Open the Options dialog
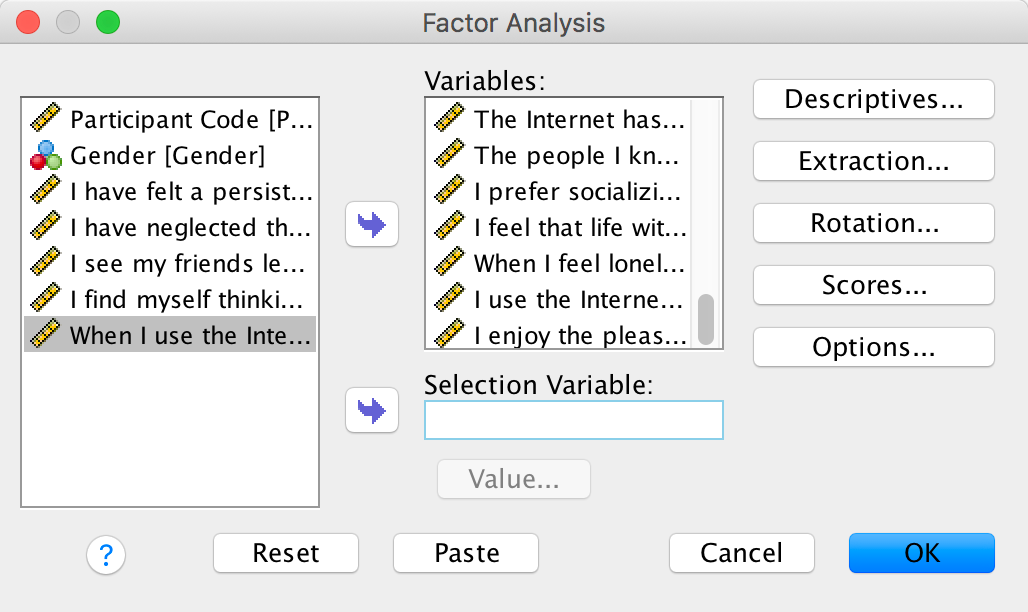 pos(873,347)
